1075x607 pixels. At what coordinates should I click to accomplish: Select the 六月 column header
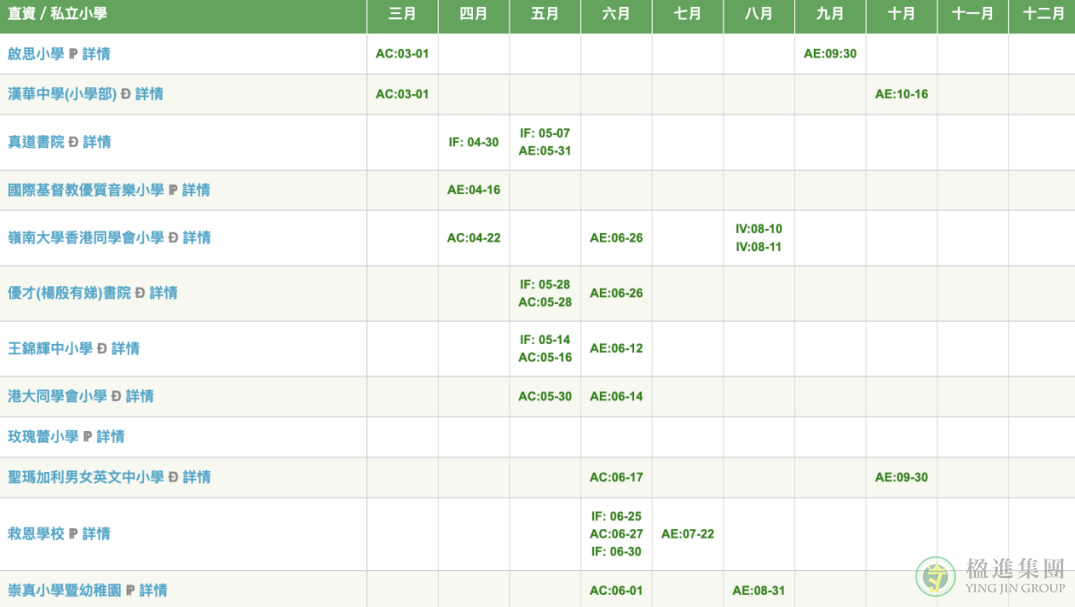616,14
